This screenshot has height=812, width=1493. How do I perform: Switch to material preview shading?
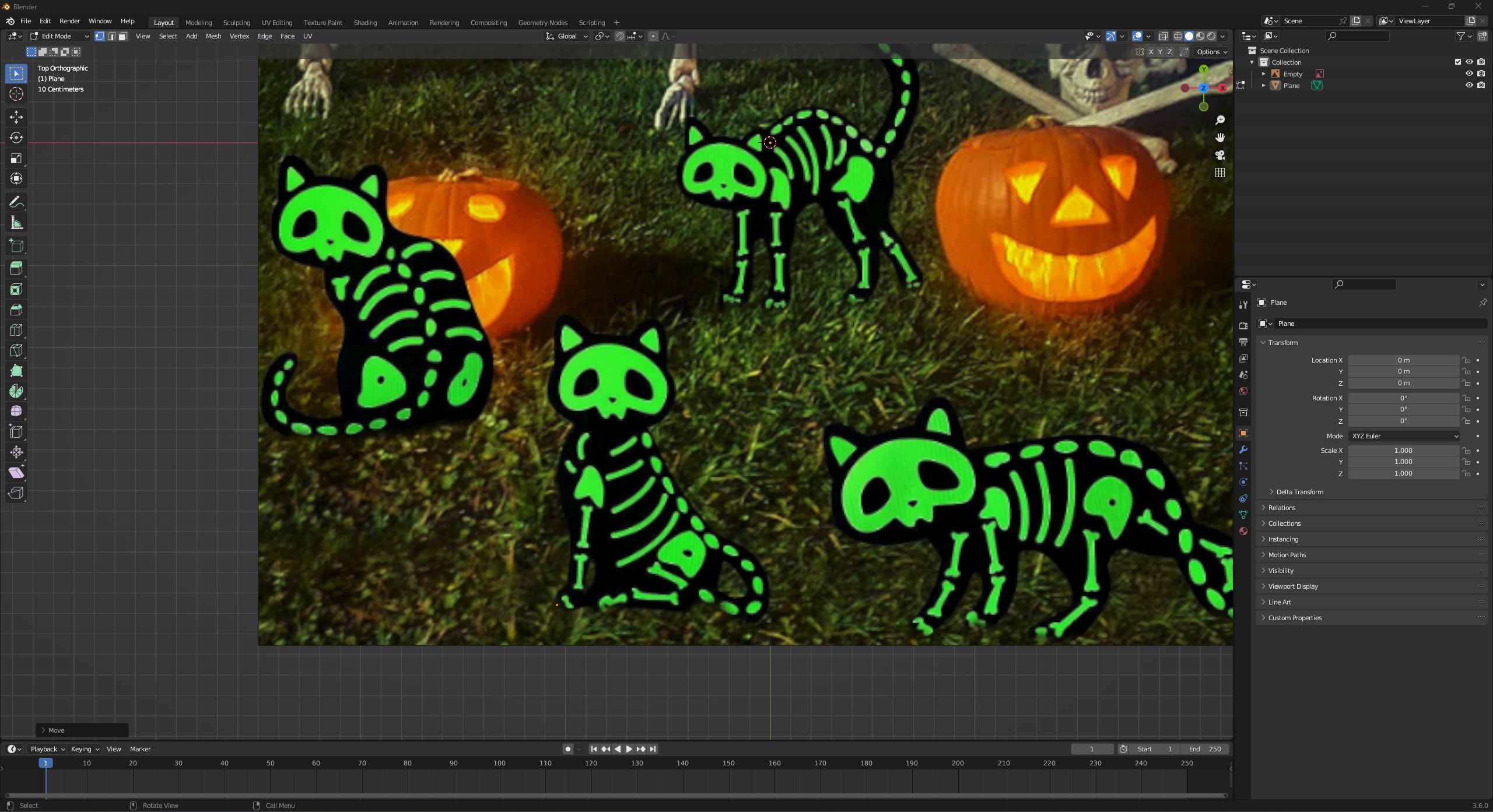click(1200, 36)
